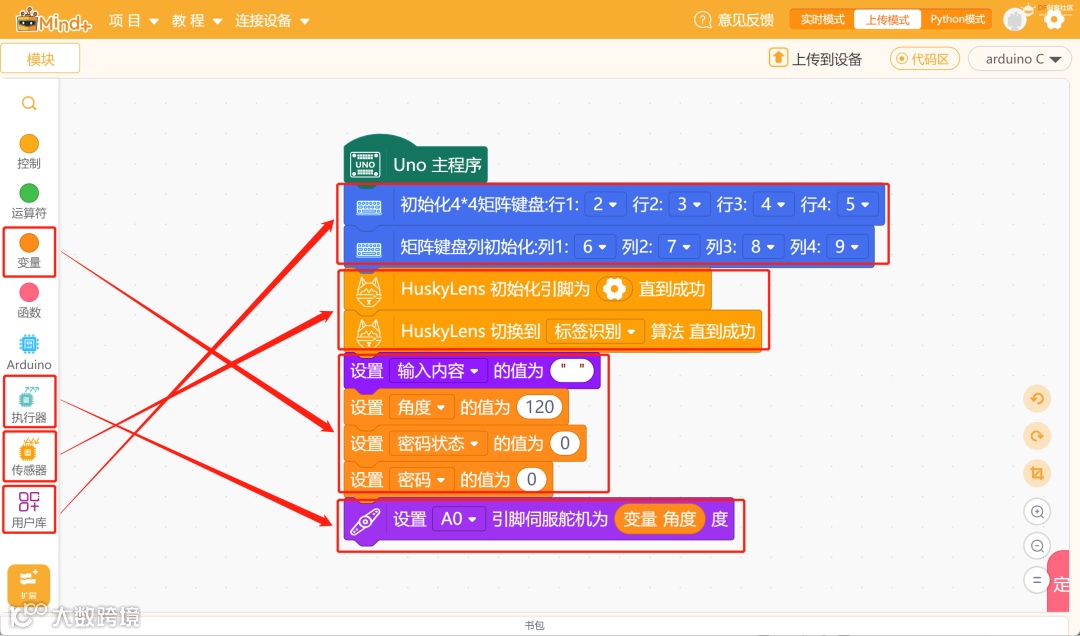
Task: Open the settings gear in top bar
Action: click(x=1054, y=19)
